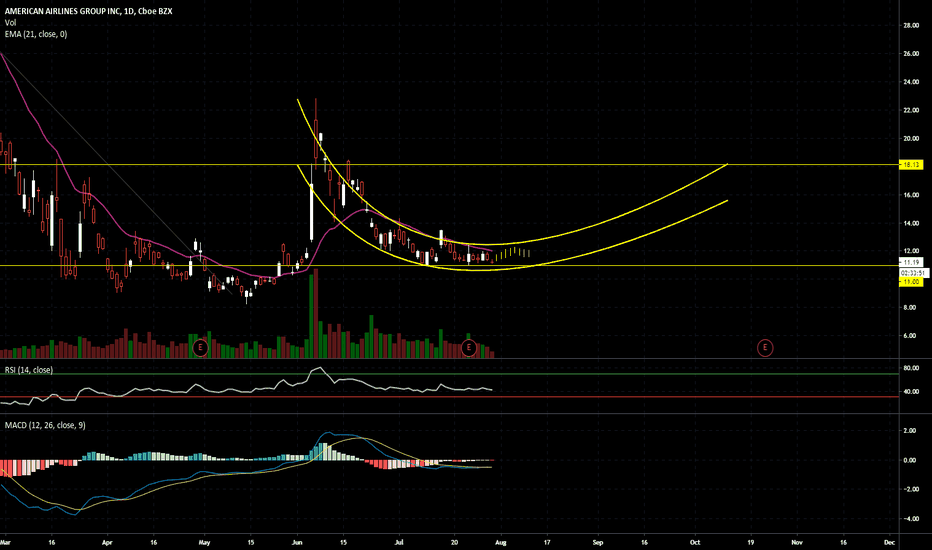Screen dimensions: 932x550
Task: Click the Aug date on time axis
Action: (x=500, y=542)
